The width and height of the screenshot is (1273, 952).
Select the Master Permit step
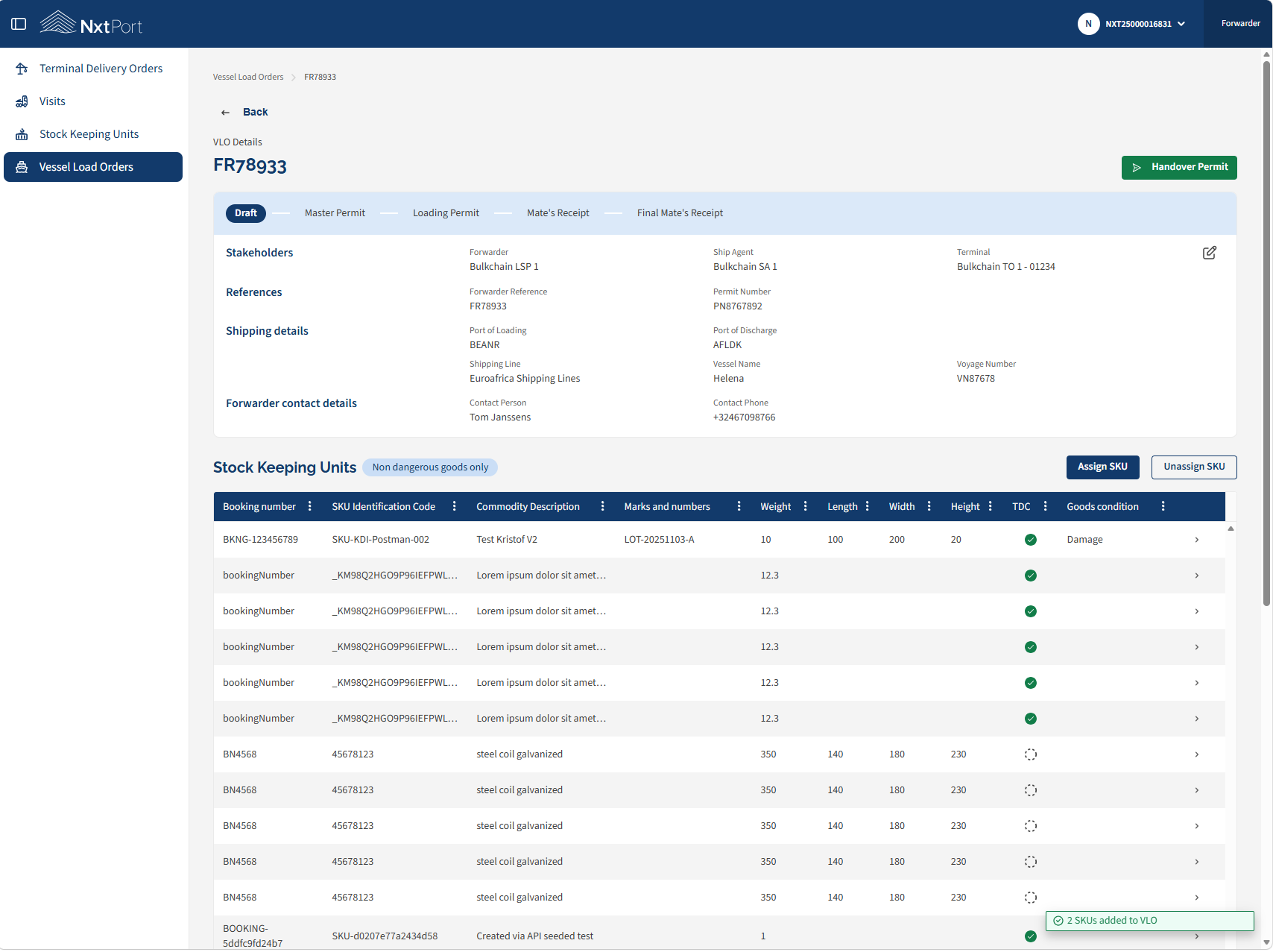coord(335,213)
